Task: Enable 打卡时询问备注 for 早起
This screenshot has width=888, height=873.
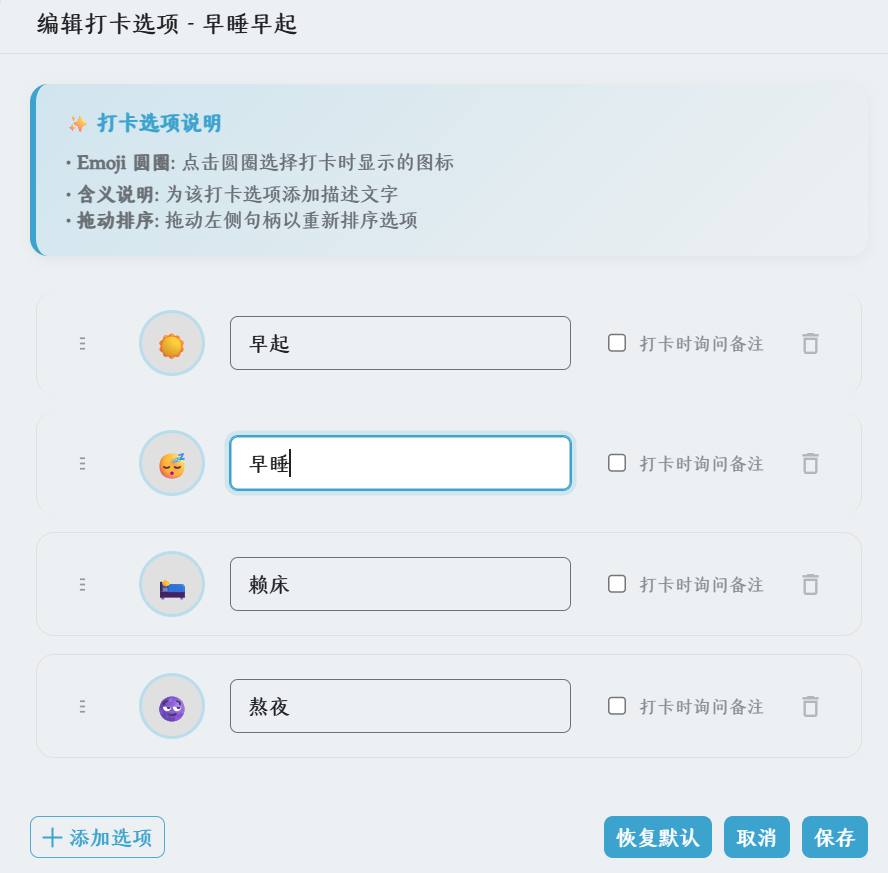Action: tap(617, 343)
